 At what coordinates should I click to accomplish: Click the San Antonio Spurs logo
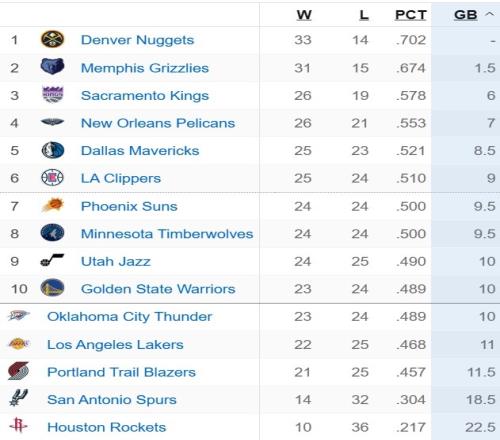[x=19, y=398]
